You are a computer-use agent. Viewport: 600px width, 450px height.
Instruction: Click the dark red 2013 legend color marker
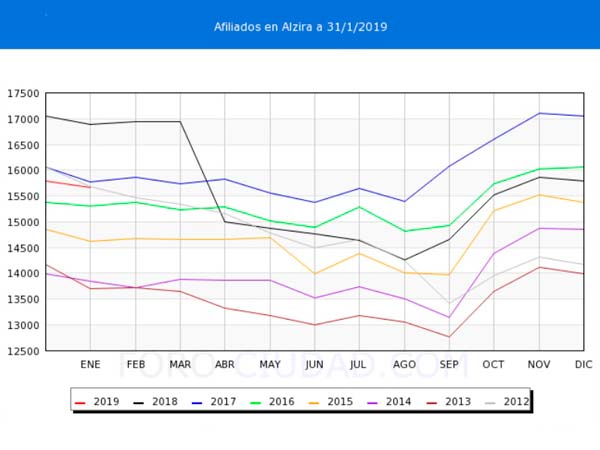pyautogui.click(x=432, y=403)
